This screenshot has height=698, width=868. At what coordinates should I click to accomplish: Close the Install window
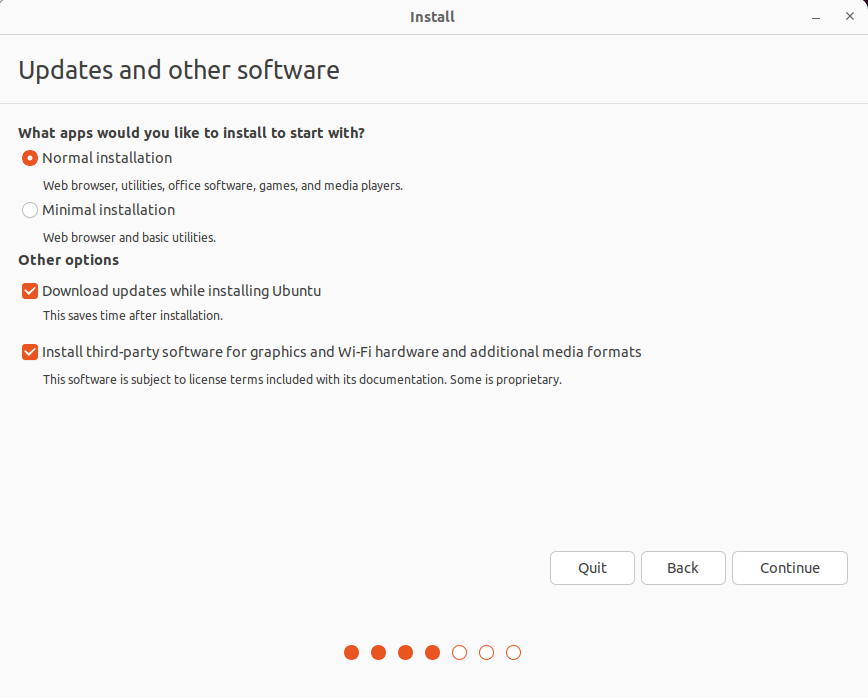pos(849,16)
